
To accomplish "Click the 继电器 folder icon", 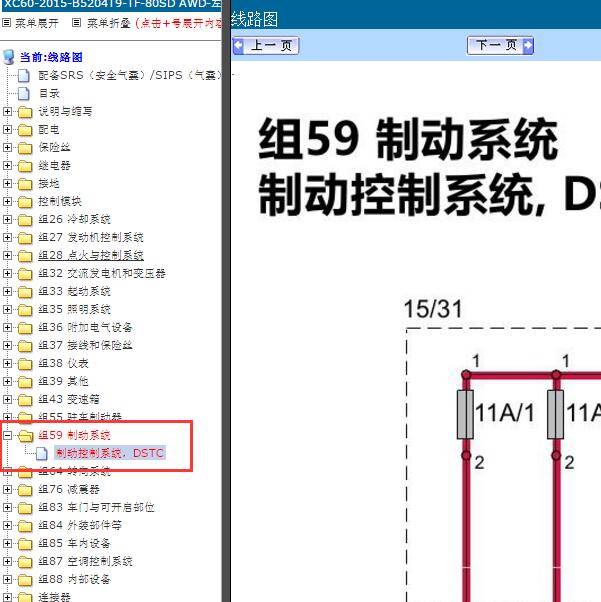I will click(x=25, y=166).
